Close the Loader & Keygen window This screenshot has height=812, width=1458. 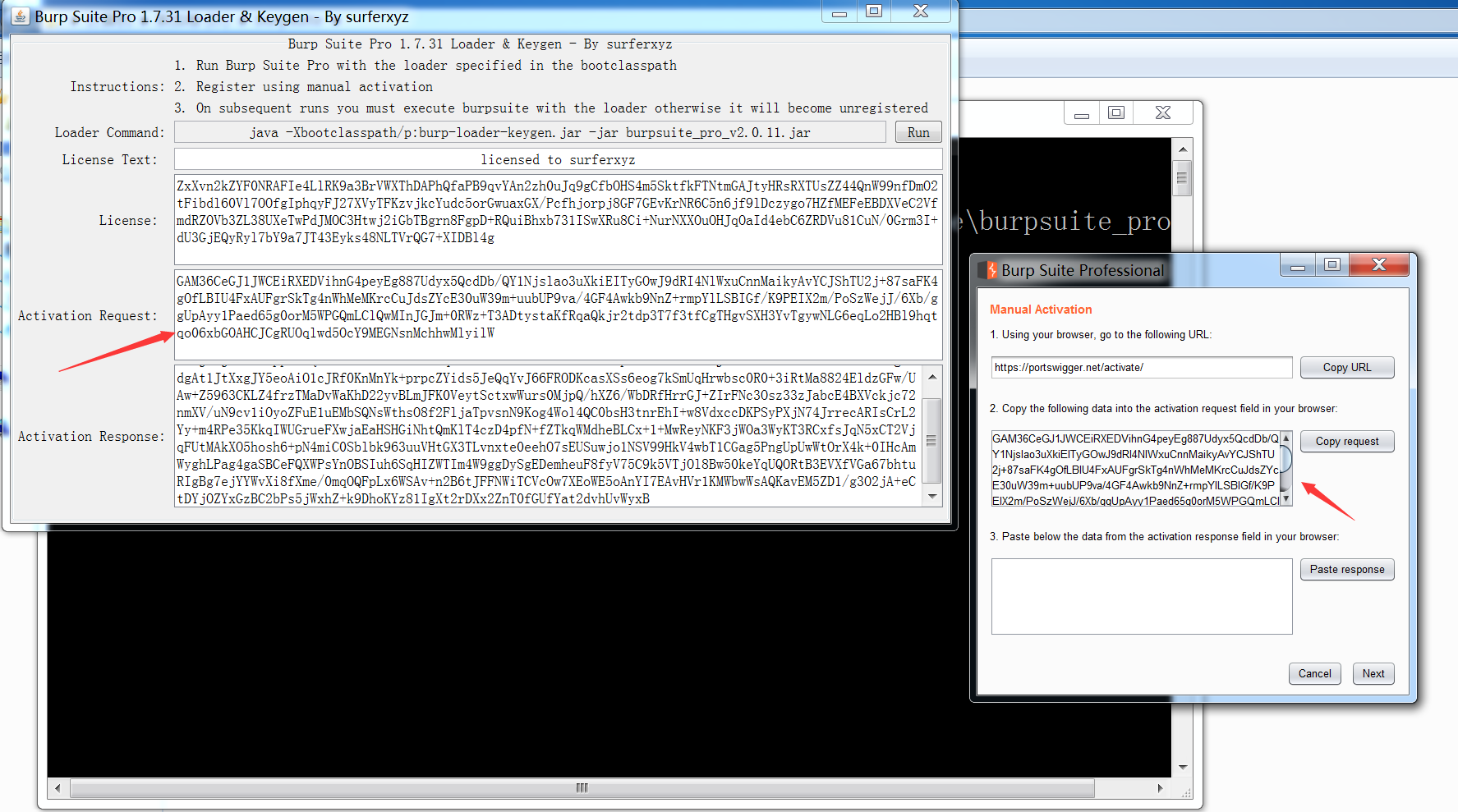[921, 11]
